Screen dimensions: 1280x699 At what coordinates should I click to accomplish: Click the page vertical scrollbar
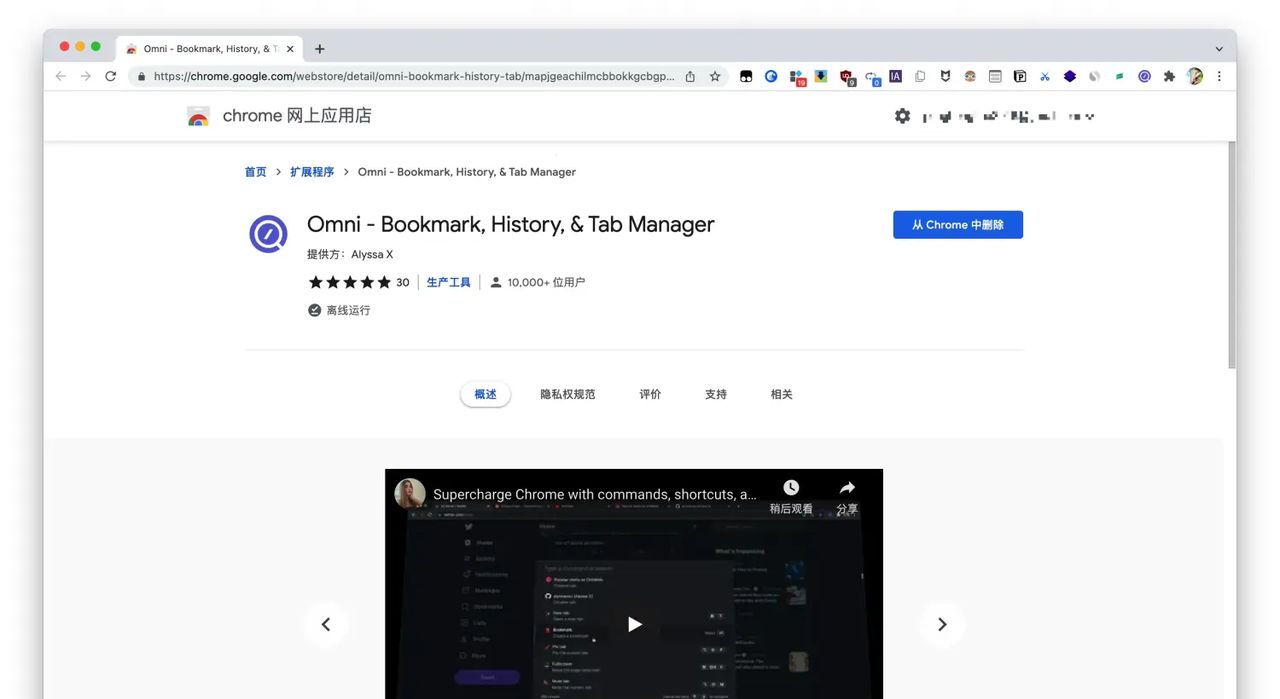coord(1232,255)
